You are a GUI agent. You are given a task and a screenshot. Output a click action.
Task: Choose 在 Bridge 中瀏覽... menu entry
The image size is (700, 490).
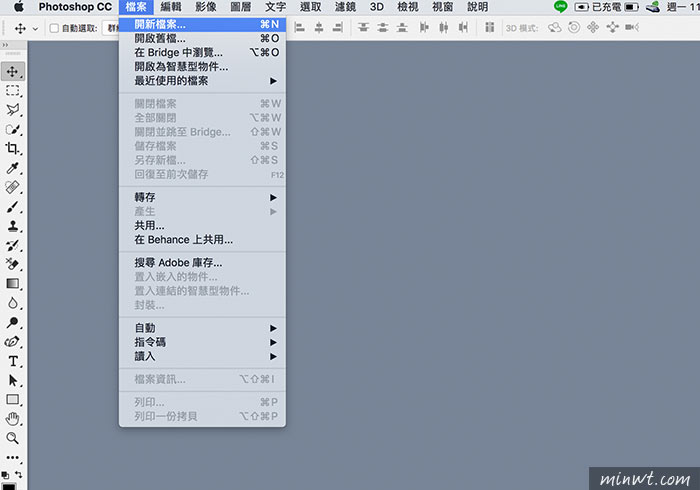click(x=202, y=53)
